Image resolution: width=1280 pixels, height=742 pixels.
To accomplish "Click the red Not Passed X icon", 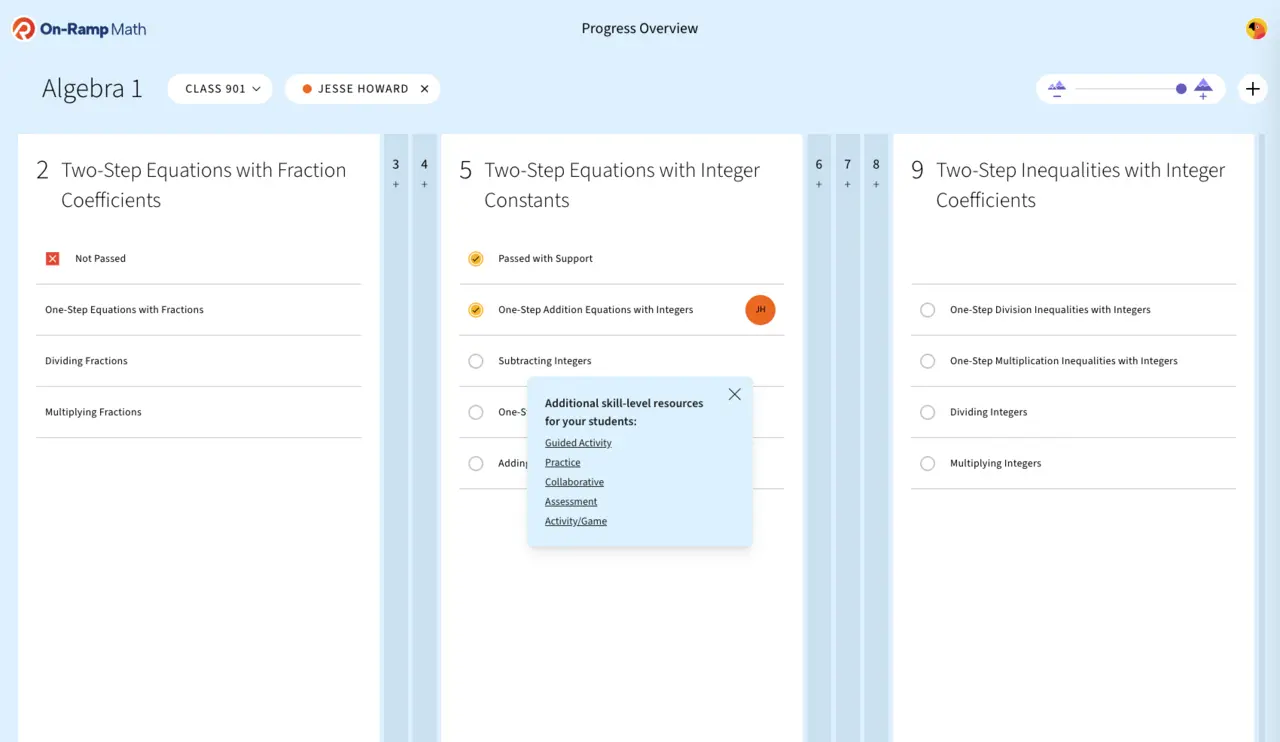I will pos(53,259).
